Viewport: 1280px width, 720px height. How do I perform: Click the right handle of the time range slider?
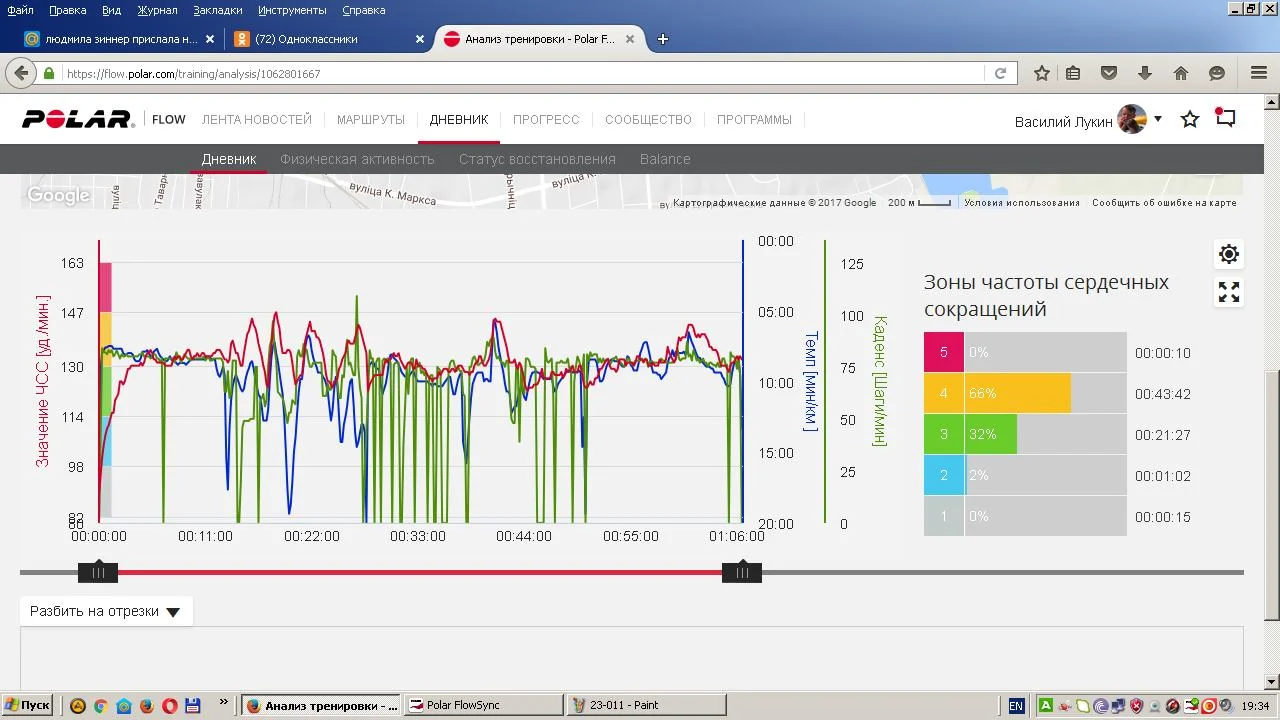coord(742,572)
